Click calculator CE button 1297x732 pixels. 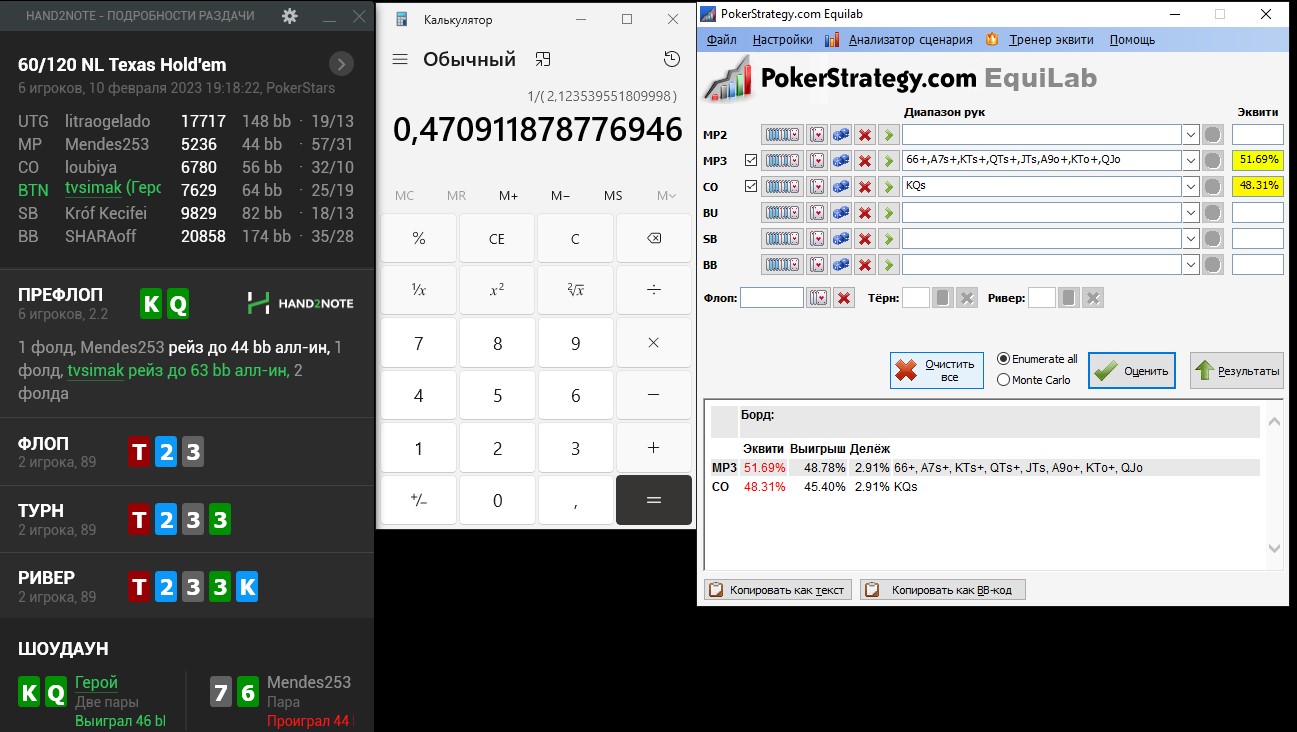pyautogui.click(x=497, y=239)
